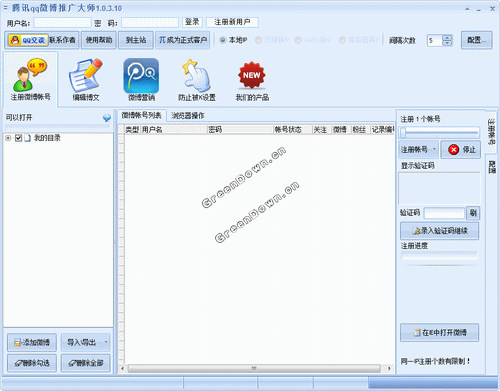Screen dimensions: 500x391
Task: Switch to the 浏览器操作 tab
Action: (188, 116)
